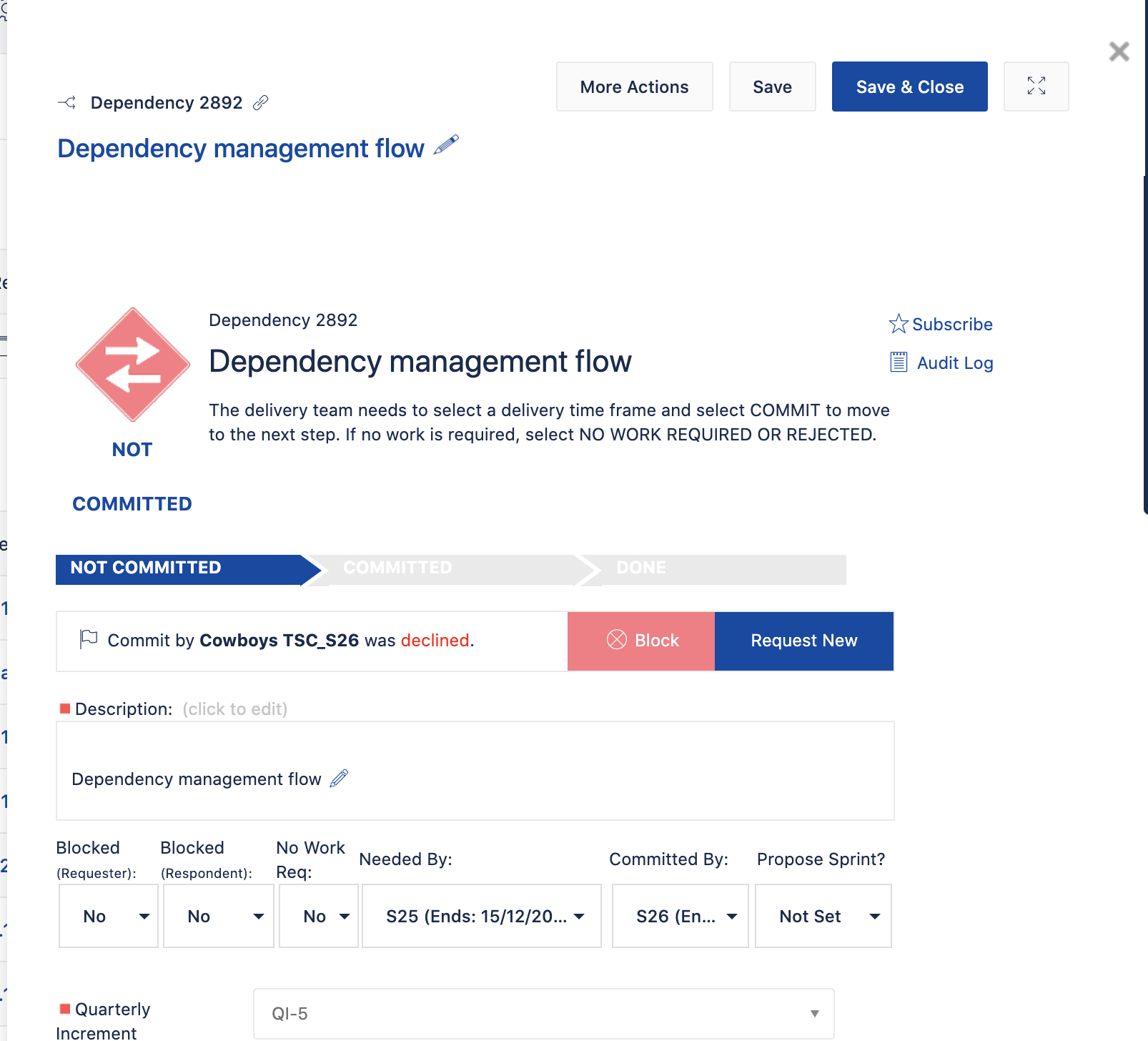The height and width of the screenshot is (1041, 1148).
Task: Open the Subscribe link
Action: point(952,325)
